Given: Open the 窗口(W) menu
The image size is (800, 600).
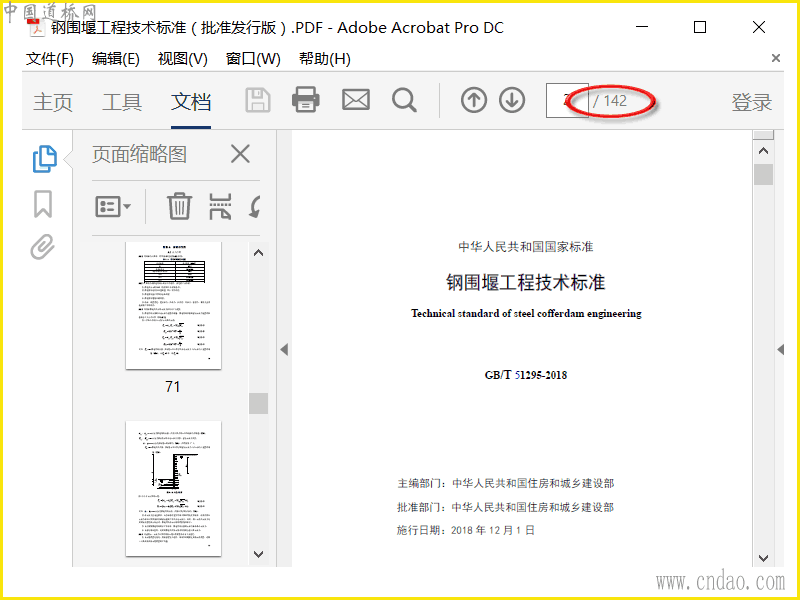Looking at the screenshot, I should pyautogui.click(x=253, y=59).
